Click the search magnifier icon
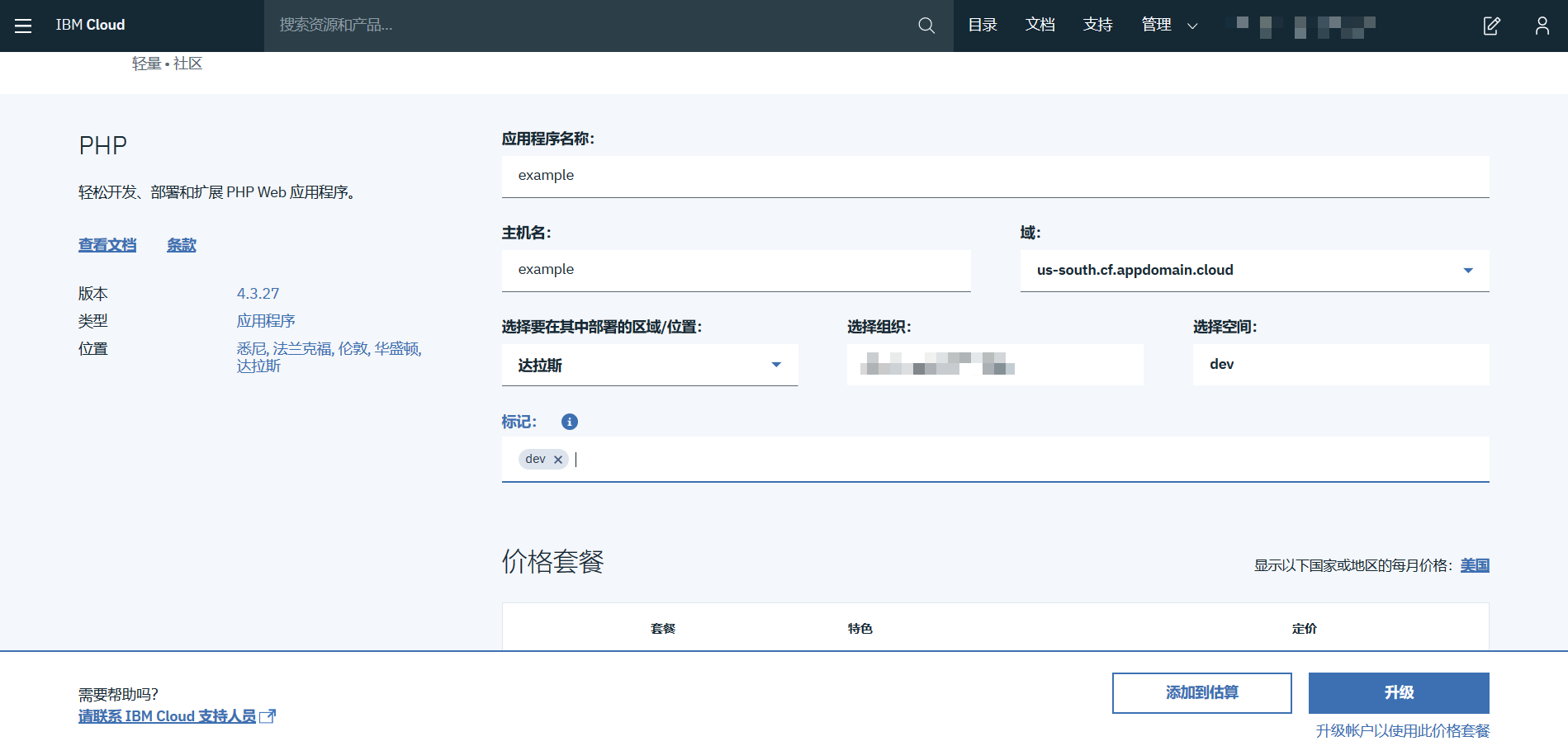The image size is (1568, 746). coord(926,26)
